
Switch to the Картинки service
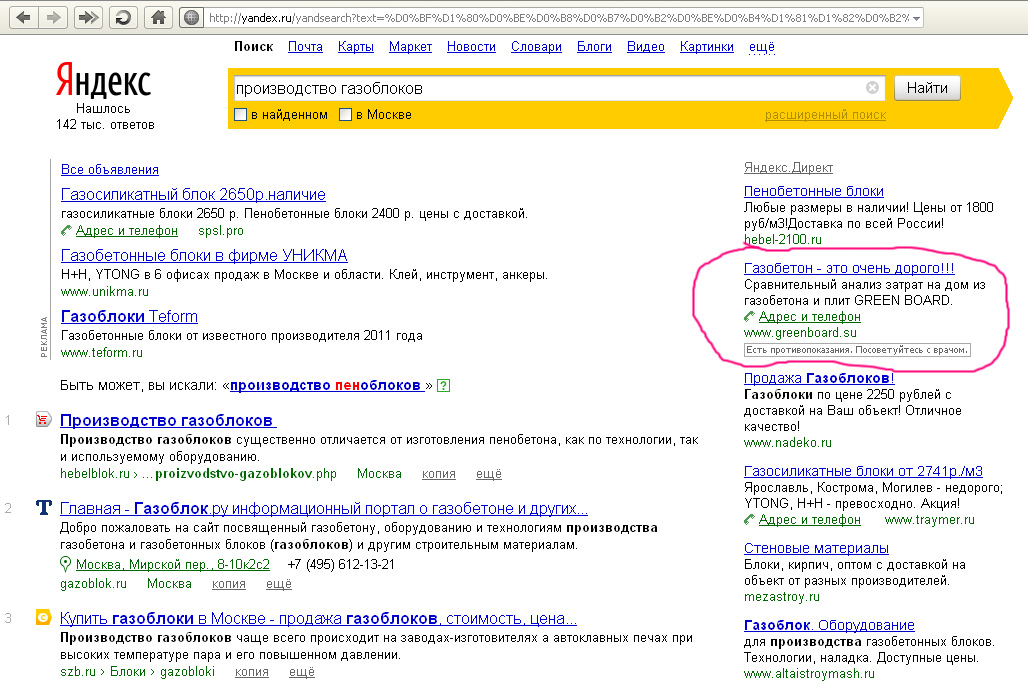click(x=707, y=47)
